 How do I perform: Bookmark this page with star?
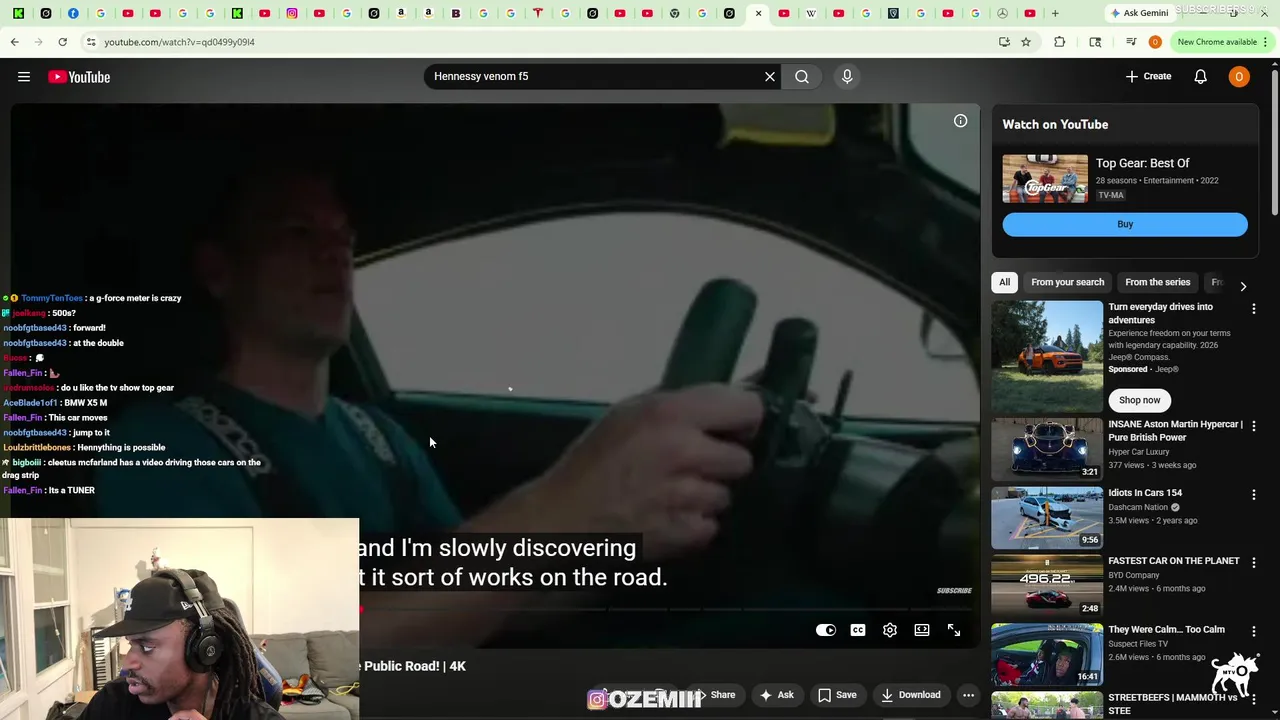coord(1026,42)
